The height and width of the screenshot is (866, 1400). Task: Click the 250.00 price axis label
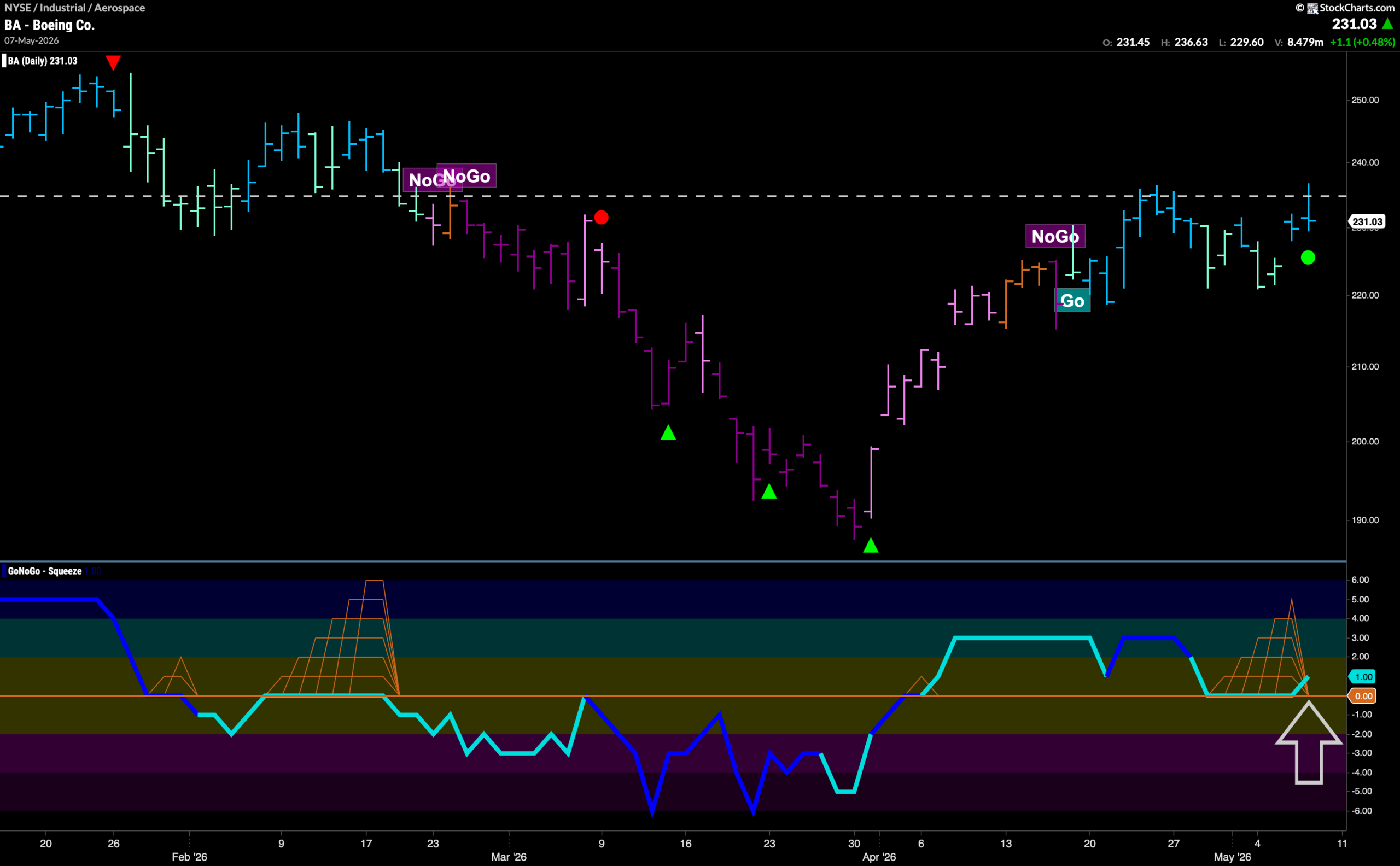1365,100
